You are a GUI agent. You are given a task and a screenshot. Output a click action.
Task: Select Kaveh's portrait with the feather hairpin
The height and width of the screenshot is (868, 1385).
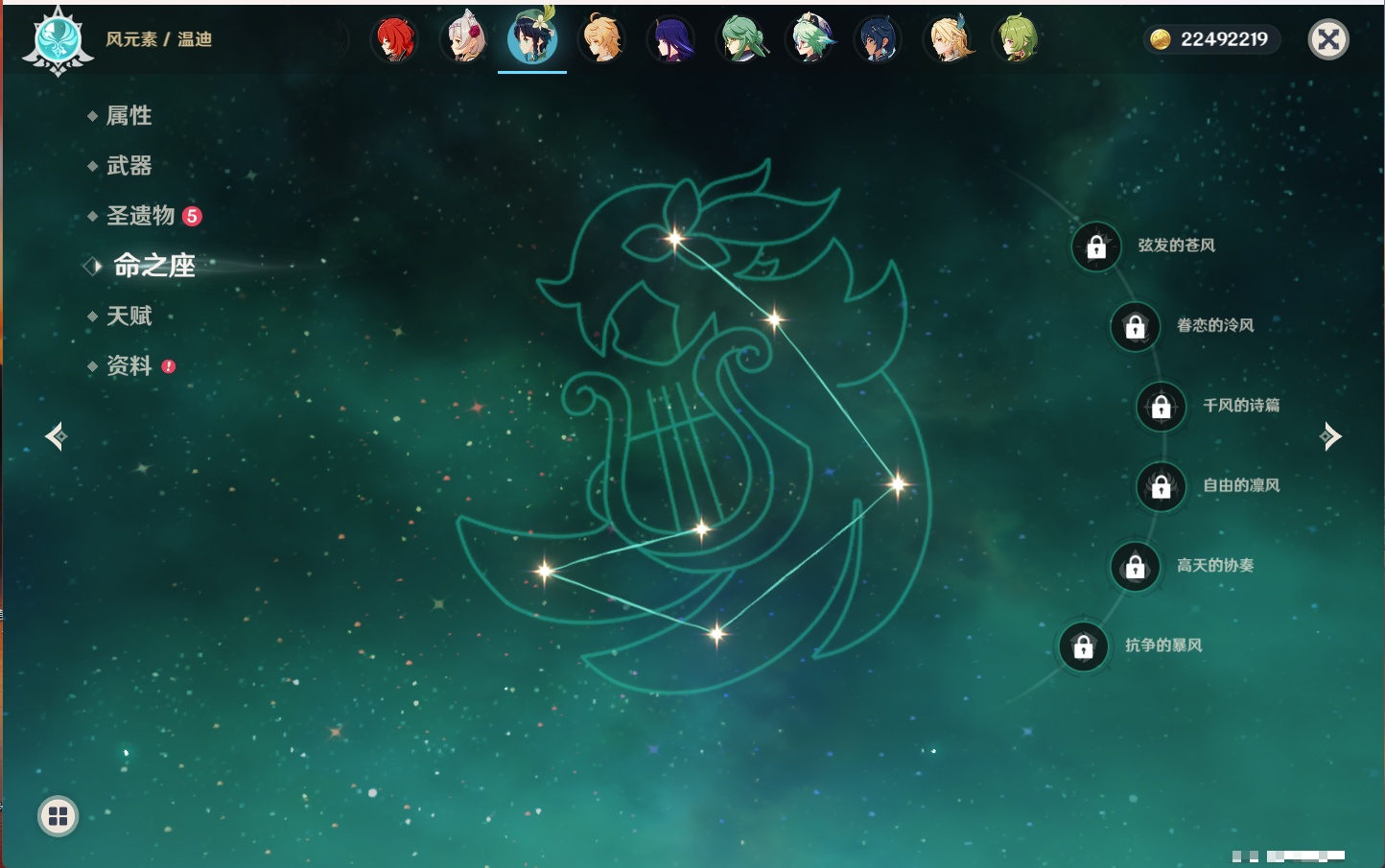point(949,39)
